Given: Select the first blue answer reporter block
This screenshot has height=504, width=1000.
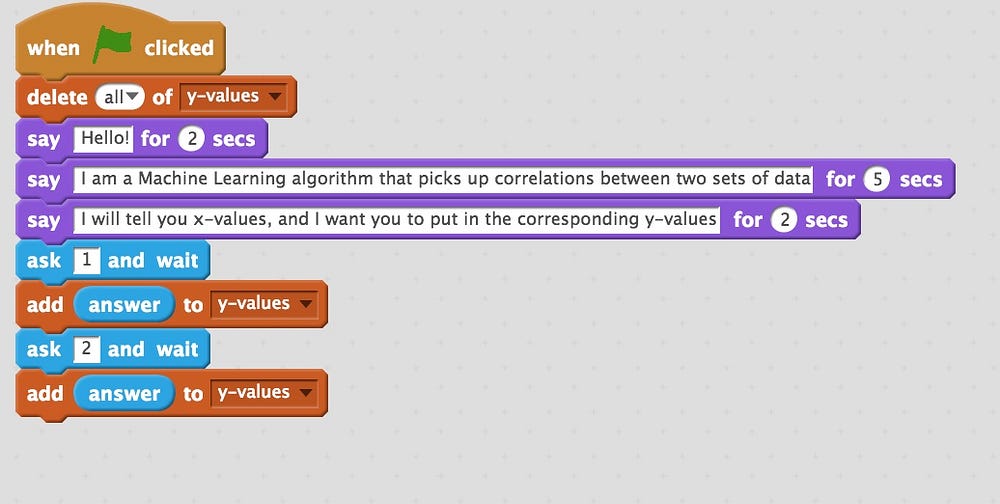Looking at the screenshot, I should (x=123, y=305).
